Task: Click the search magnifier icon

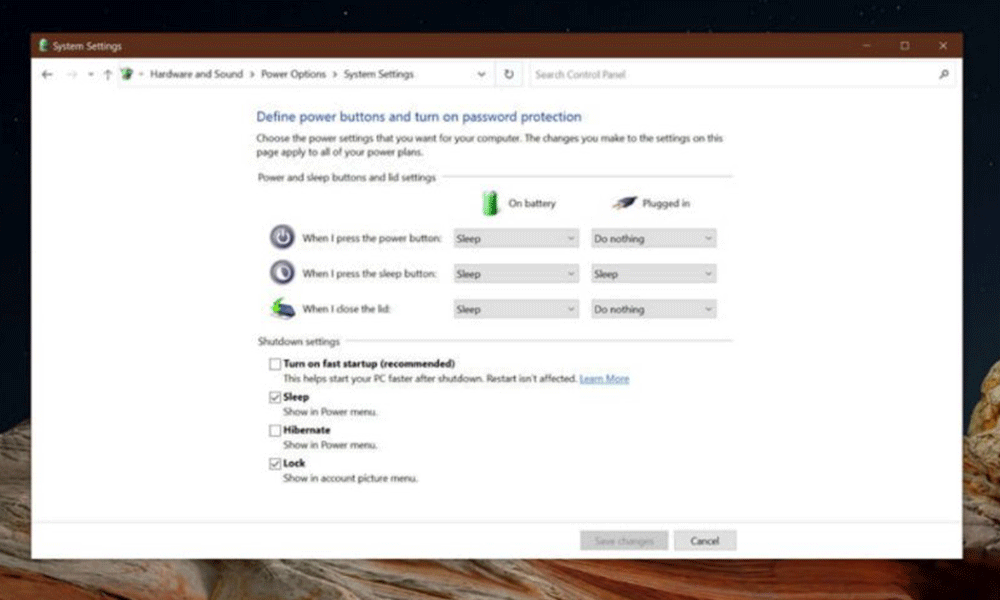Action: point(943,75)
